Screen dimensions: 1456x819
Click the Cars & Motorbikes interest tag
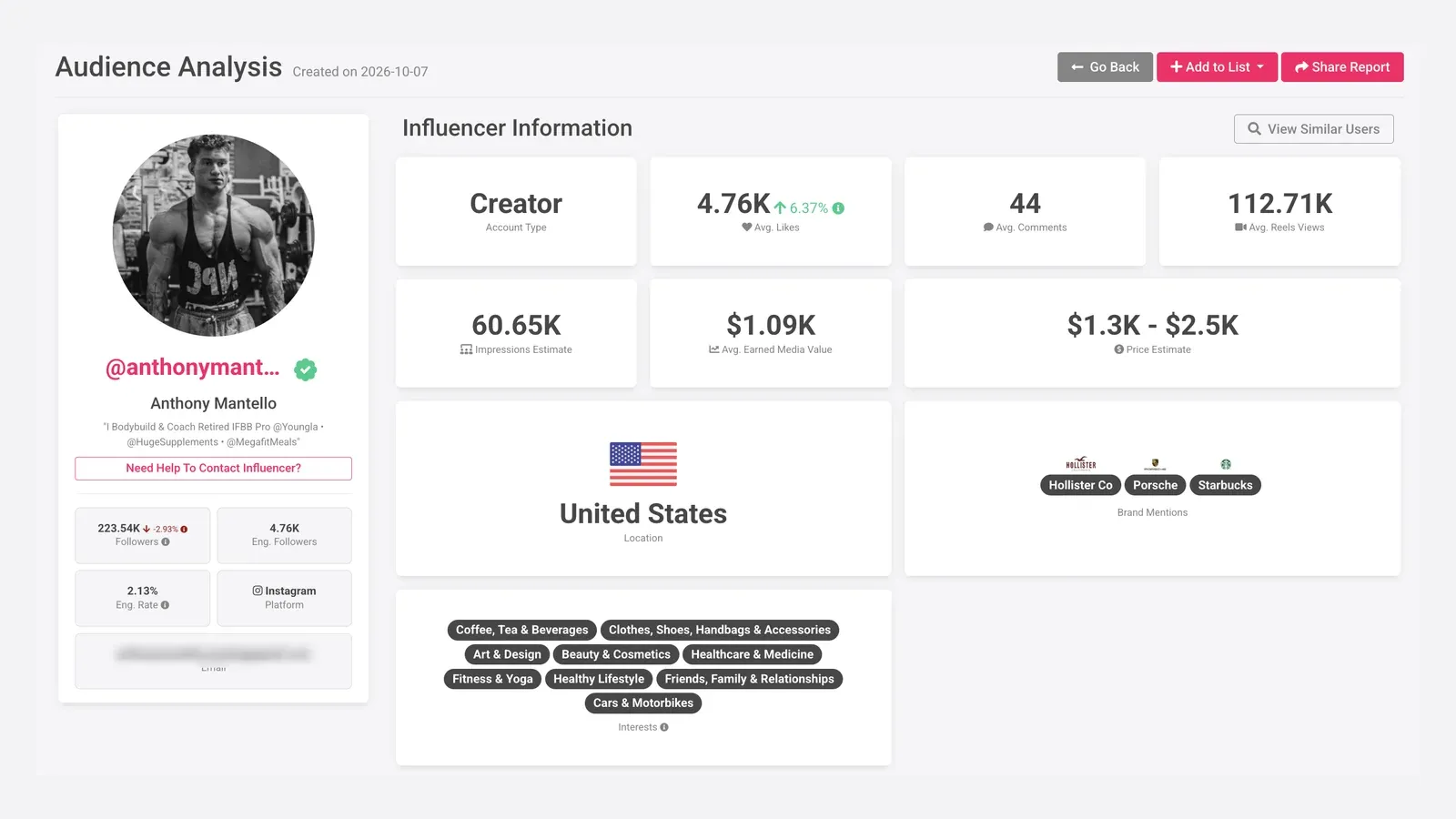click(x=642, y=703)
